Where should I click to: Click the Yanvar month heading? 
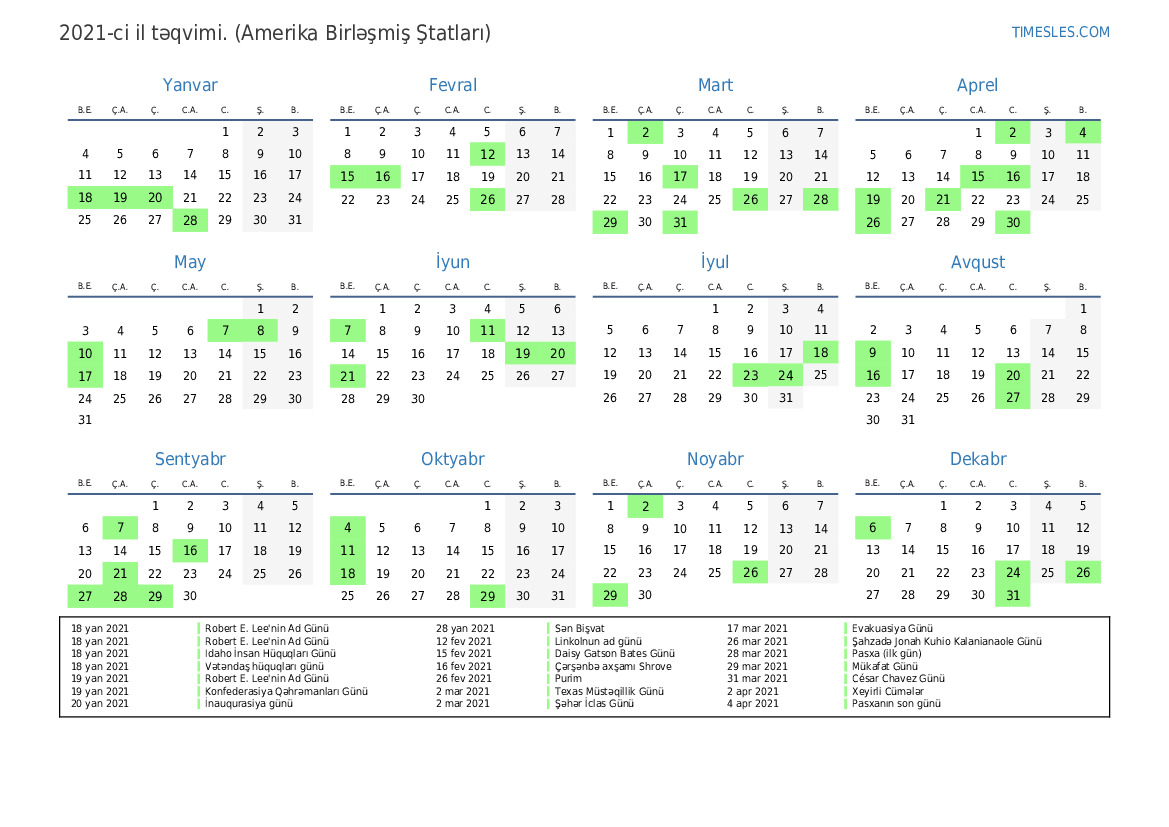click(190, 86)
